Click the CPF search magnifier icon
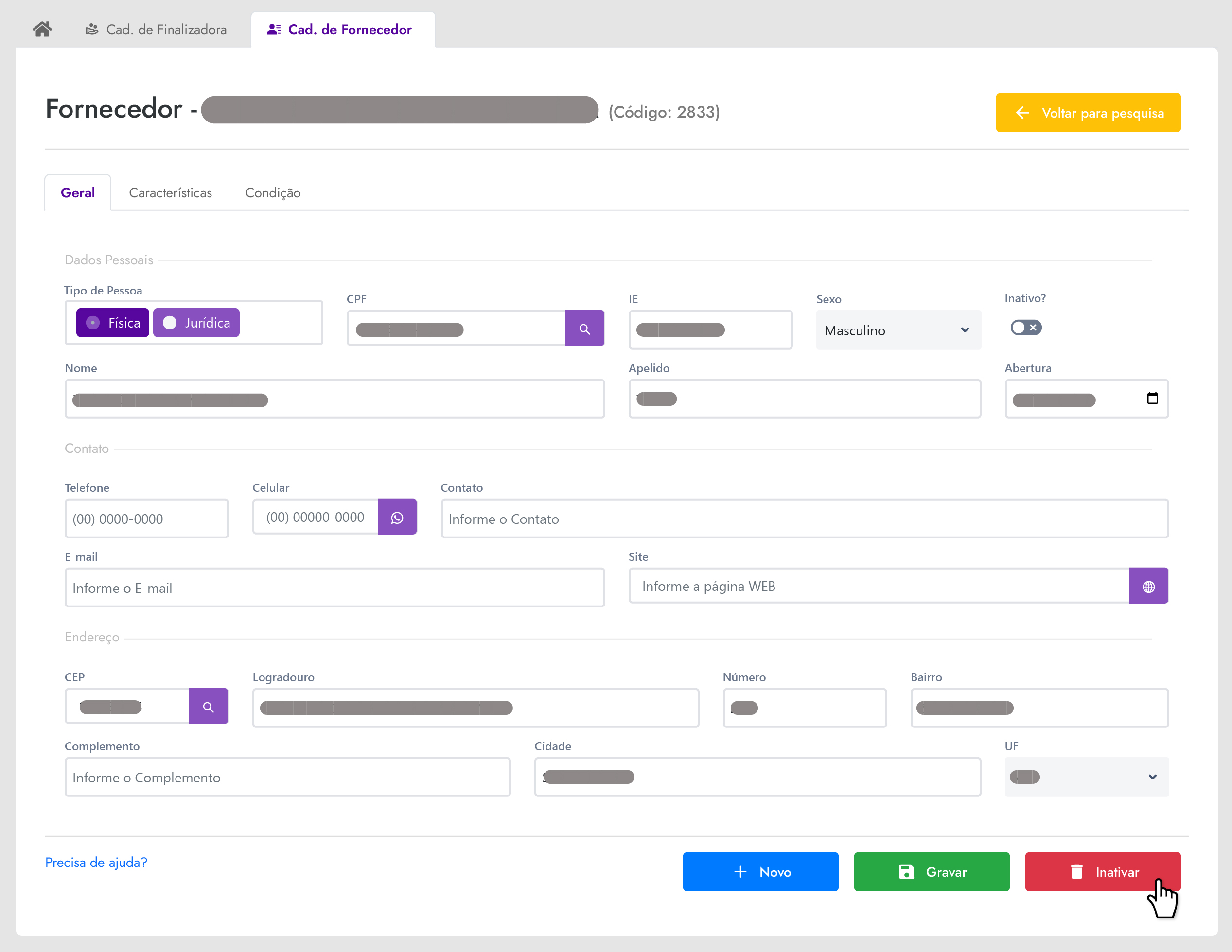The image size is (1232, 952). [584, 329]
